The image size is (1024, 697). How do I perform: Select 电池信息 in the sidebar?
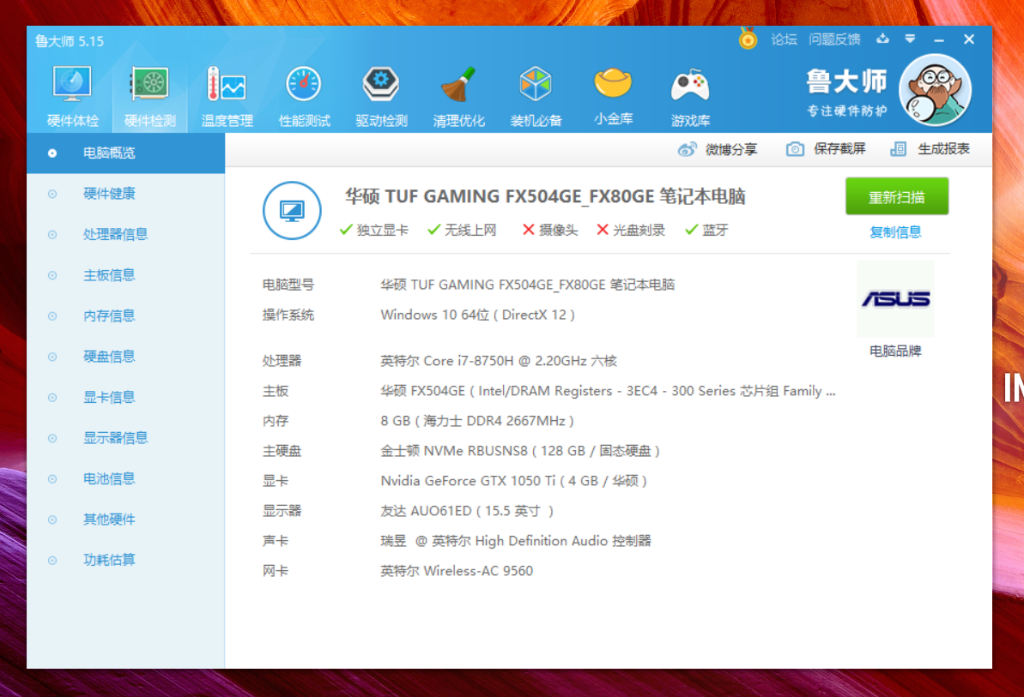(126, 478)
